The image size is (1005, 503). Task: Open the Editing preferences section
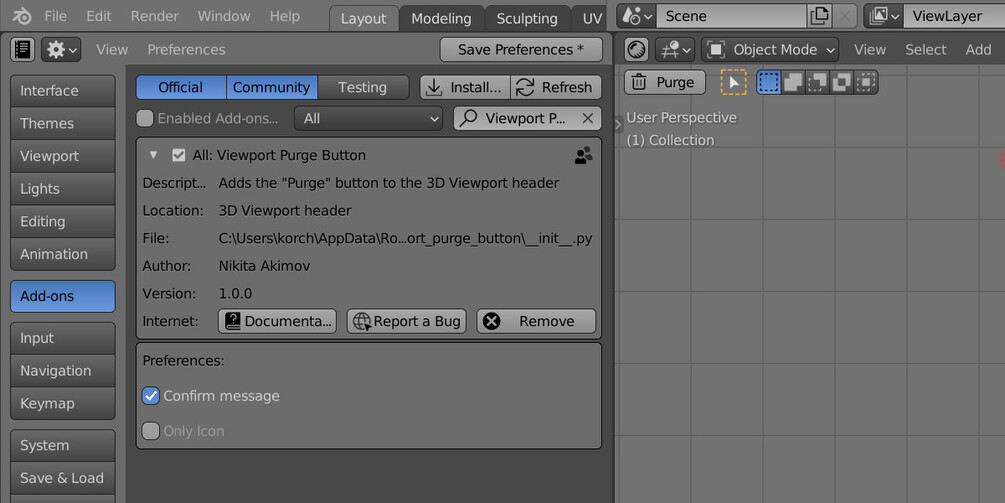63,222
